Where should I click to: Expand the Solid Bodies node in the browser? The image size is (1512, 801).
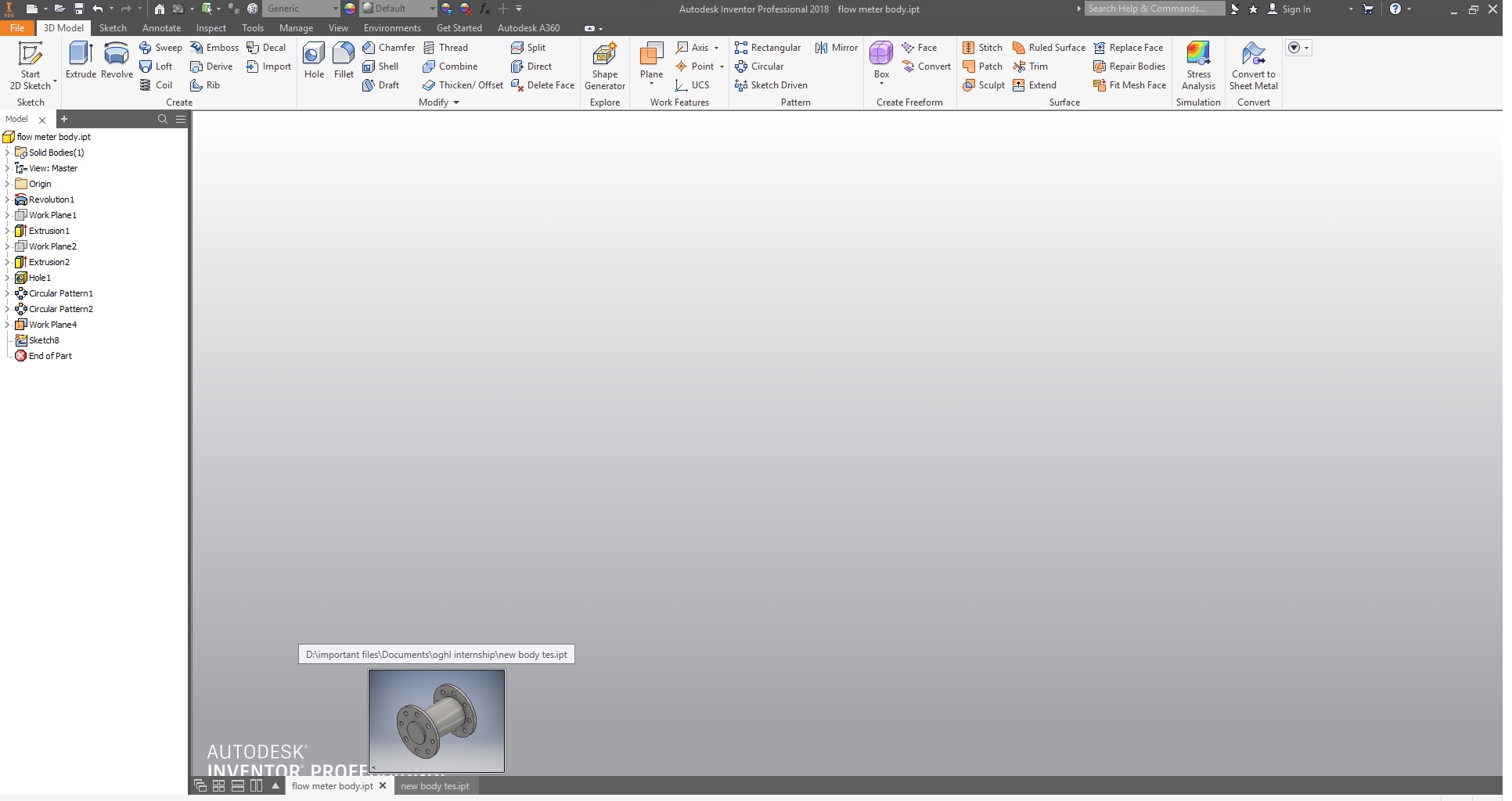(7, 153)
